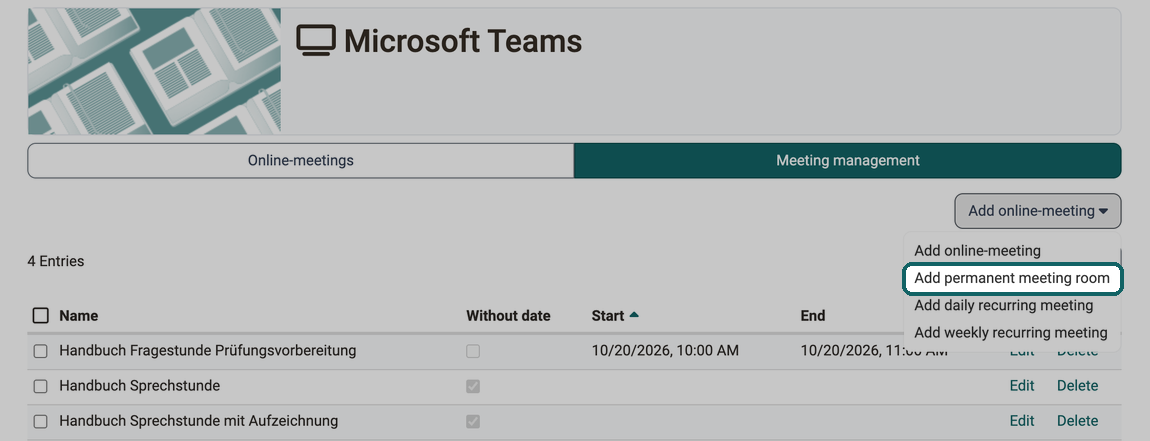Viewport: 1150px width, 441px height.
Task: Toggle Without date for Handbuch Fragestunde Prüfungsvorbereitung
Action: 473,351
